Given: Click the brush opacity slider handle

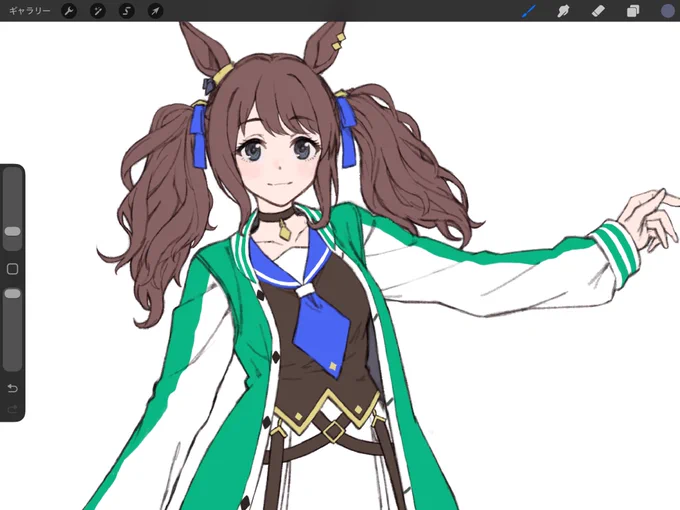Looking at the screenshot, I should [12, 294].
